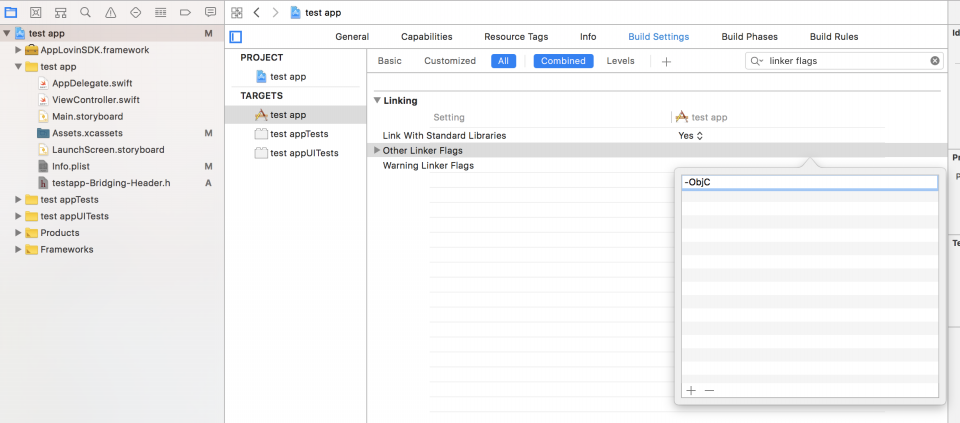
Task: Click the Setting column header
Action: click(449, 117)
